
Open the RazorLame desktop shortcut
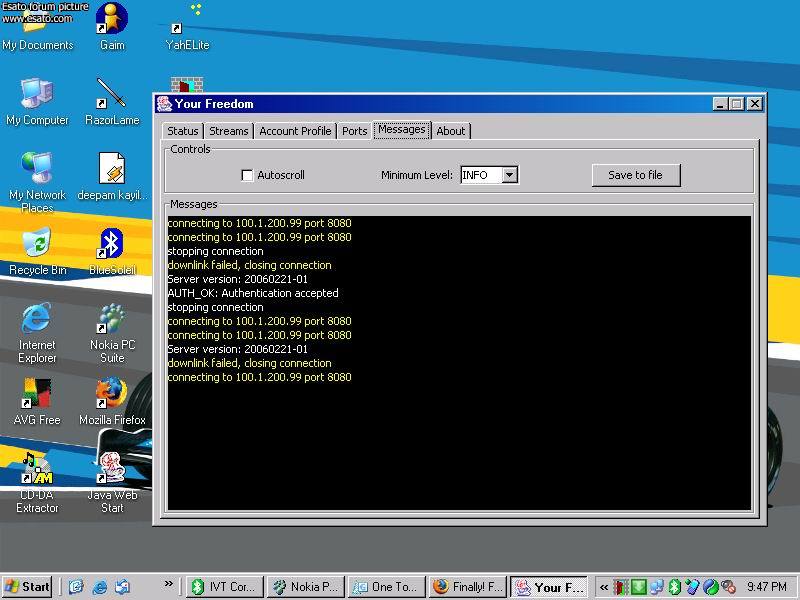point(112,101)
